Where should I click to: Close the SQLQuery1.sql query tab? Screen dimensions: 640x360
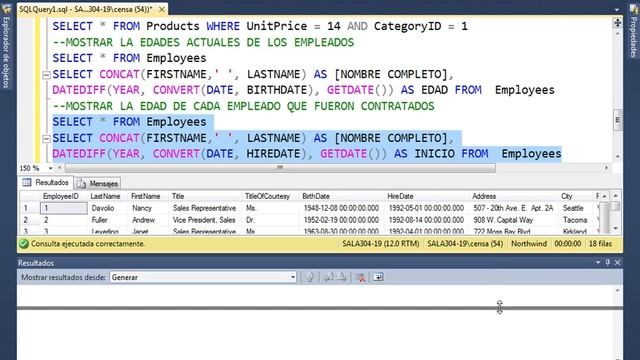click(x=162, y=9)
